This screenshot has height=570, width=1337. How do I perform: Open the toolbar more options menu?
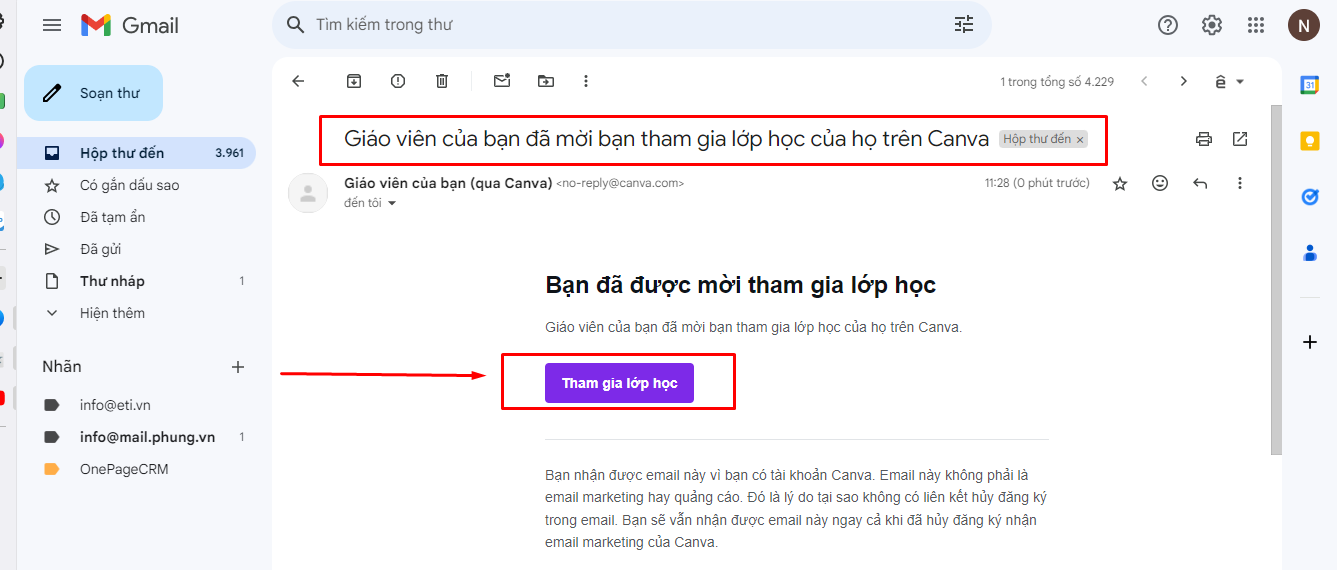point(586,81)
